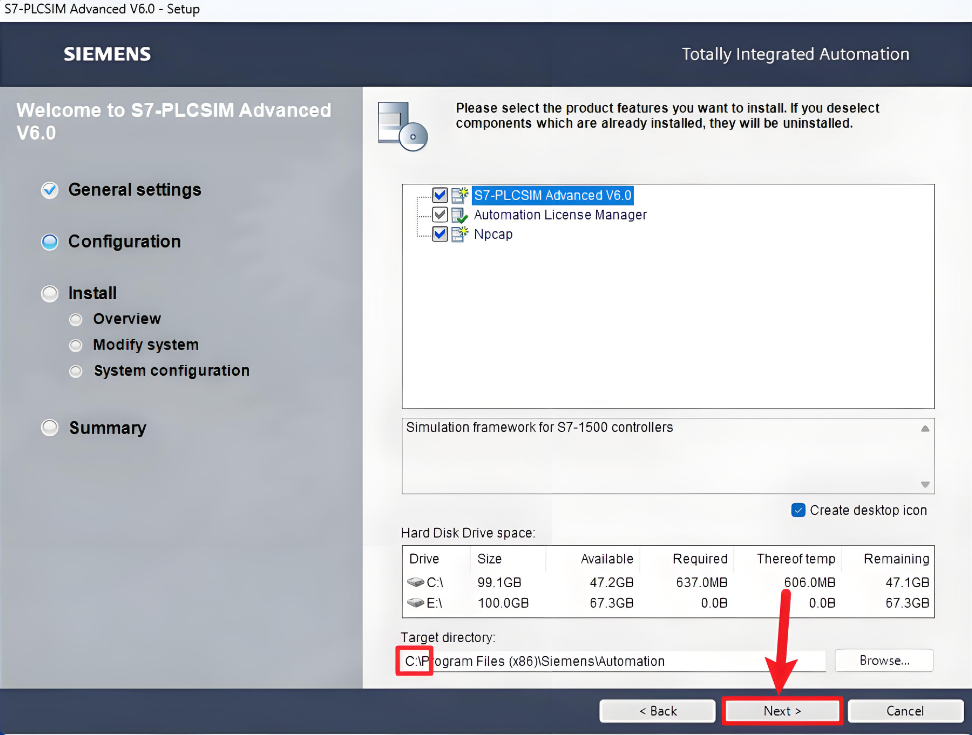Cancel the setup
The height and width of the screenshot is (735, 972).
pos(905,711)
